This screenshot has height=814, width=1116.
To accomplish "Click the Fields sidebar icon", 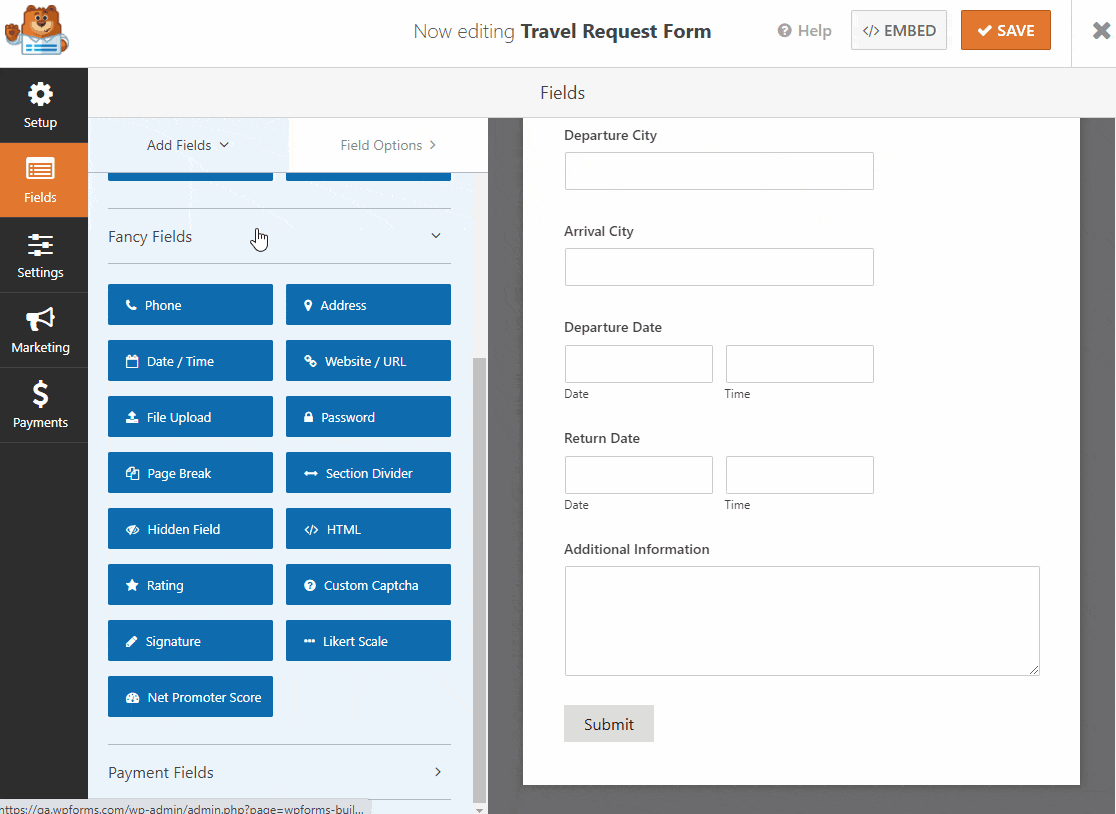I will [41, 180].
